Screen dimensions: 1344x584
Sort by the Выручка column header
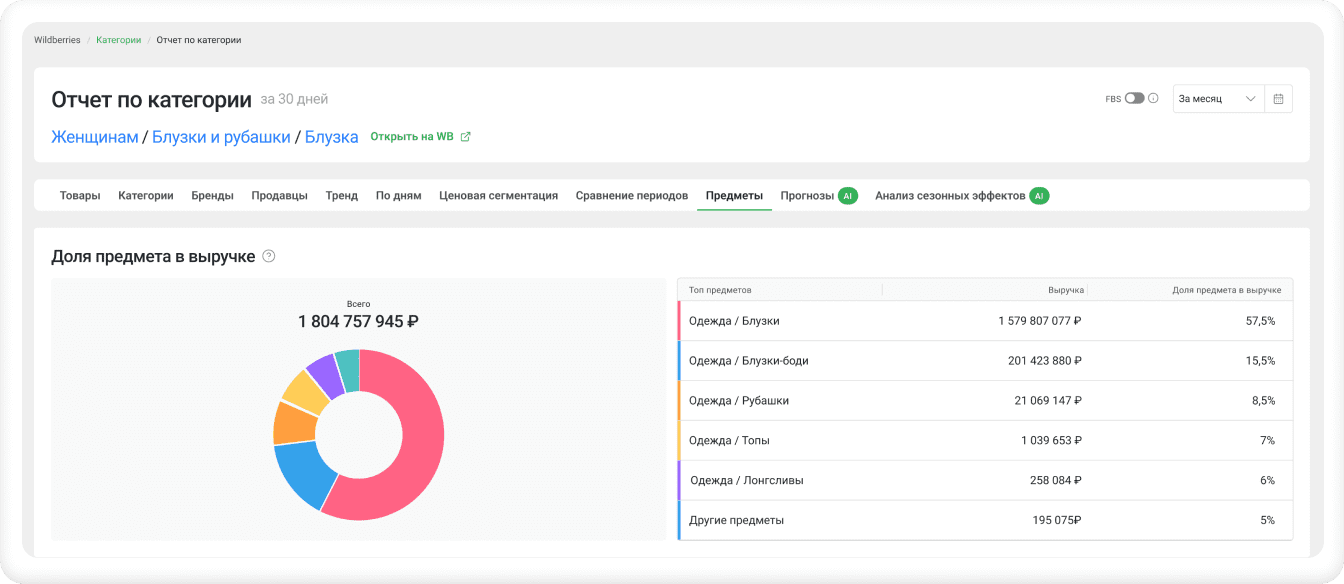1065,290
